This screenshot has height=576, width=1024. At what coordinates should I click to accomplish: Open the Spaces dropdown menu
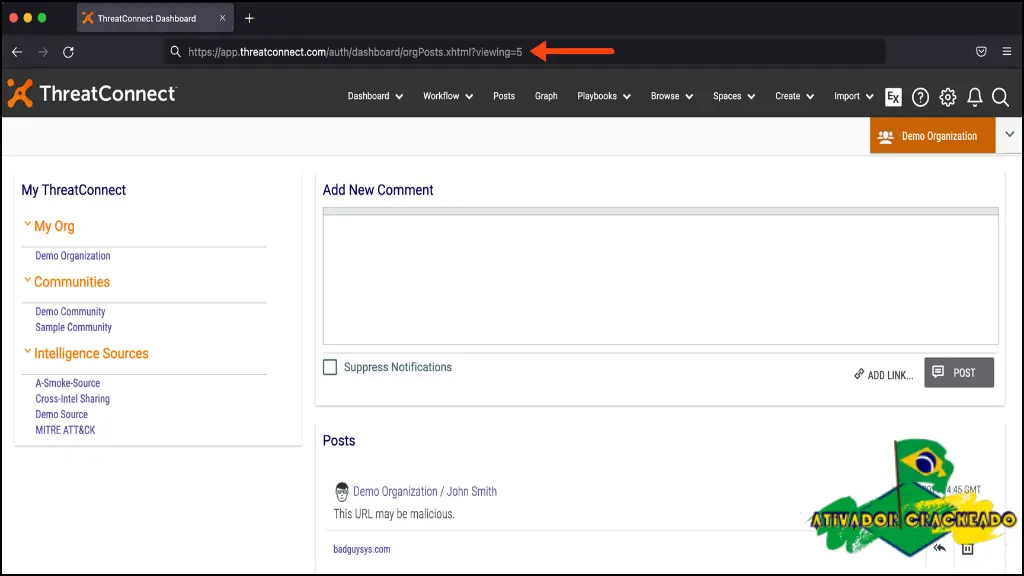733,96
